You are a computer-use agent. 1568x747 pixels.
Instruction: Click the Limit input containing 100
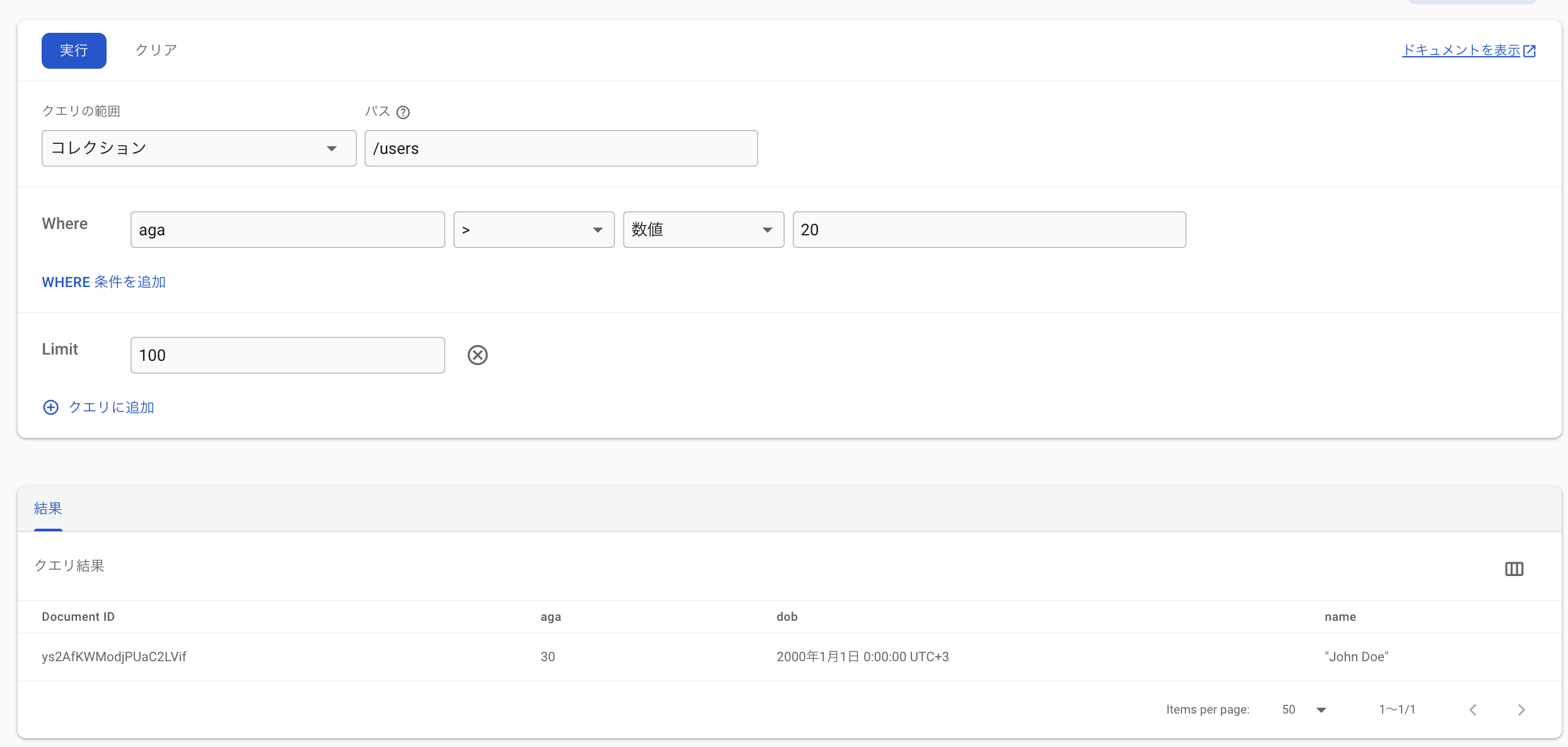(287, 355)
